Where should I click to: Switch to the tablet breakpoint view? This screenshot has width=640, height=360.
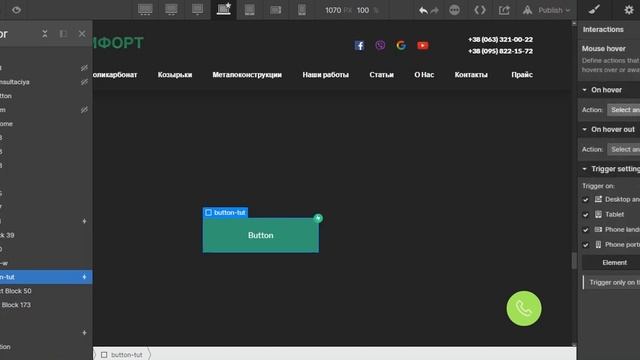(x=249, y=10)
